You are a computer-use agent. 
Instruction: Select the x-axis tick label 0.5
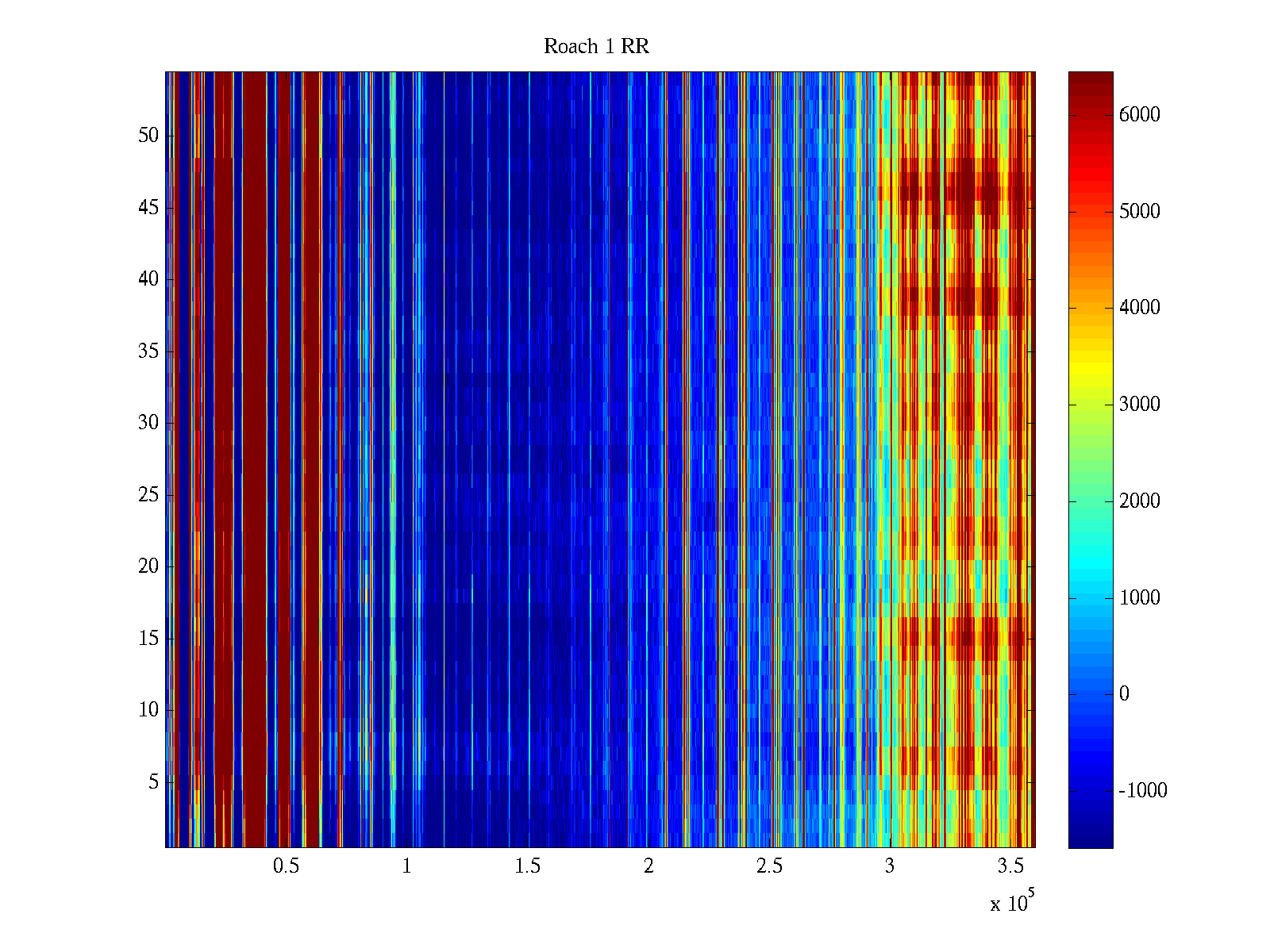(x=286, y=866)
